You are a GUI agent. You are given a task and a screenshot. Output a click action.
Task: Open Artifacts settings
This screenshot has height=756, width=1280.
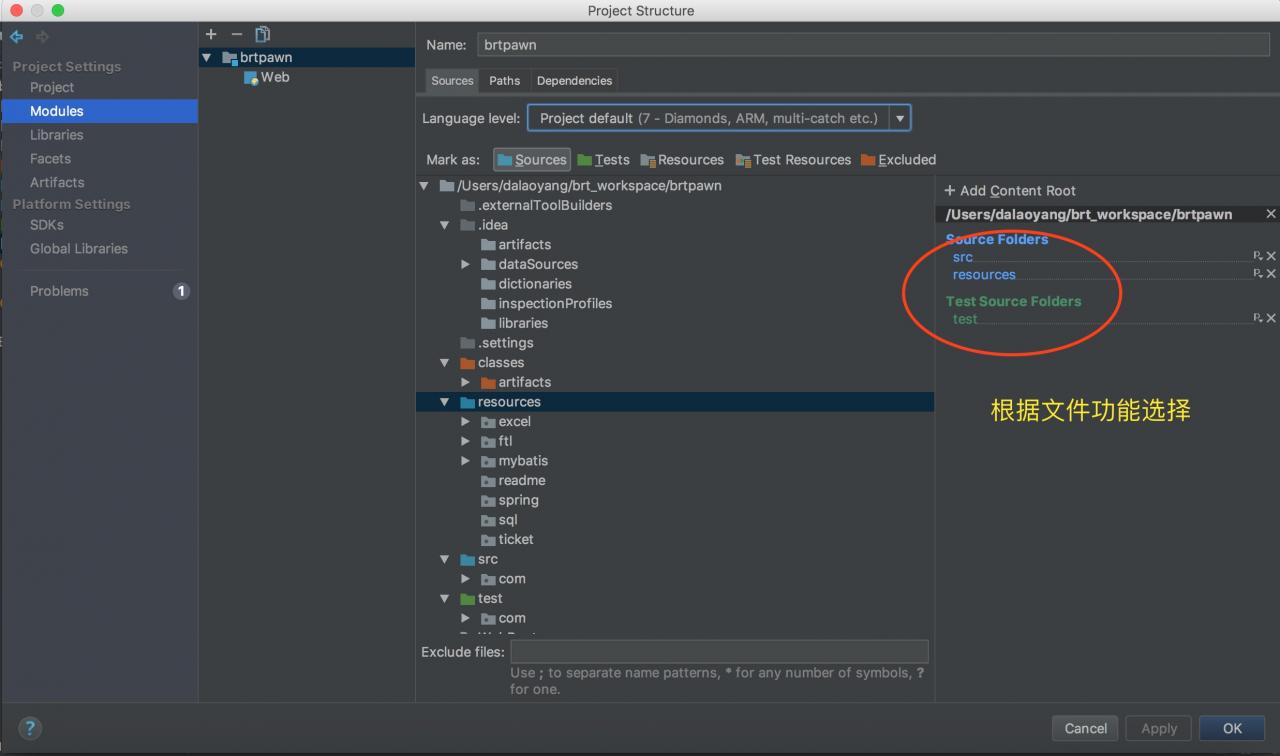click(57, 183)
